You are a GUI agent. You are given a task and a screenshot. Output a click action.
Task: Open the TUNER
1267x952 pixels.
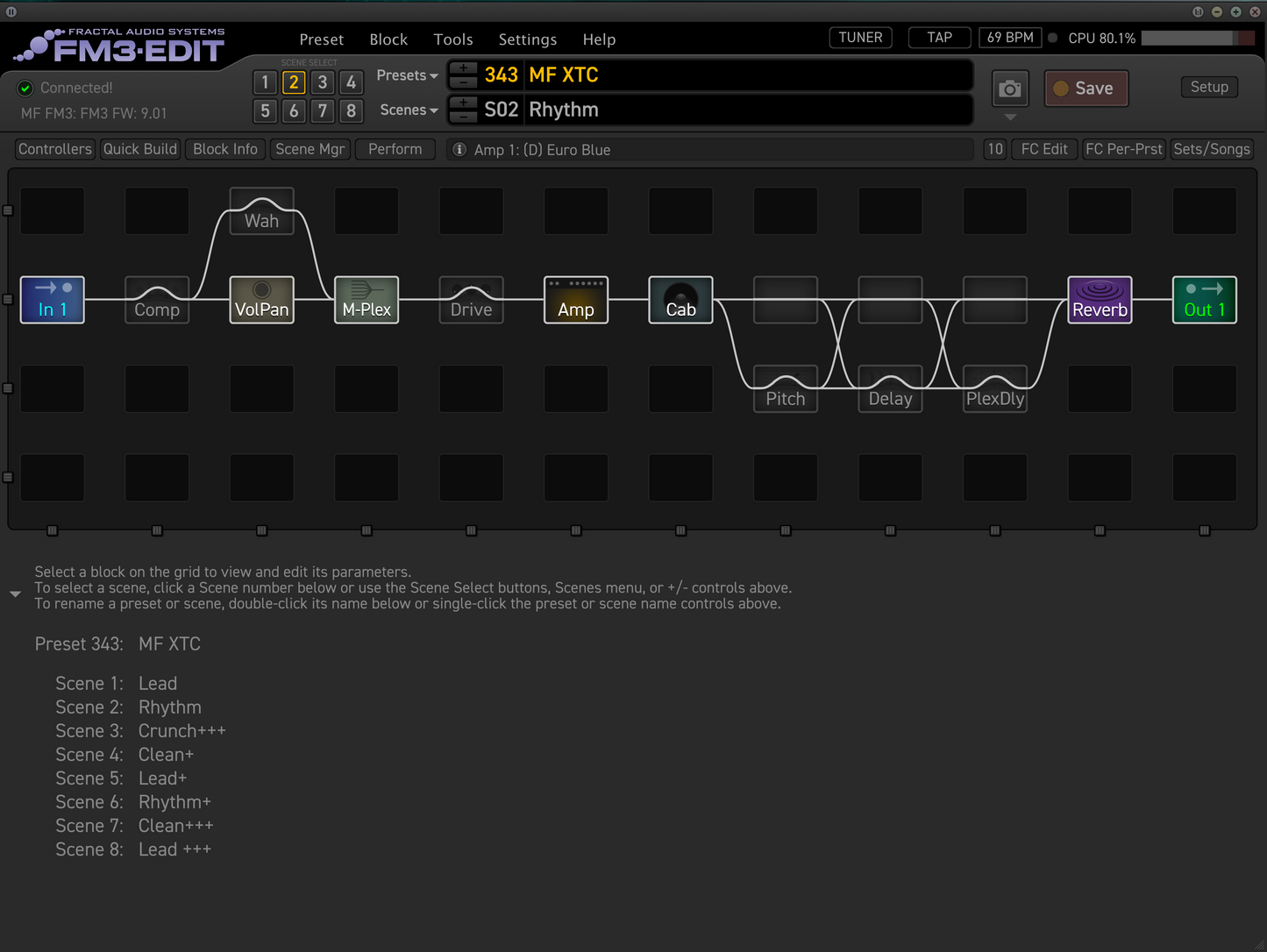tap(860, 38)
